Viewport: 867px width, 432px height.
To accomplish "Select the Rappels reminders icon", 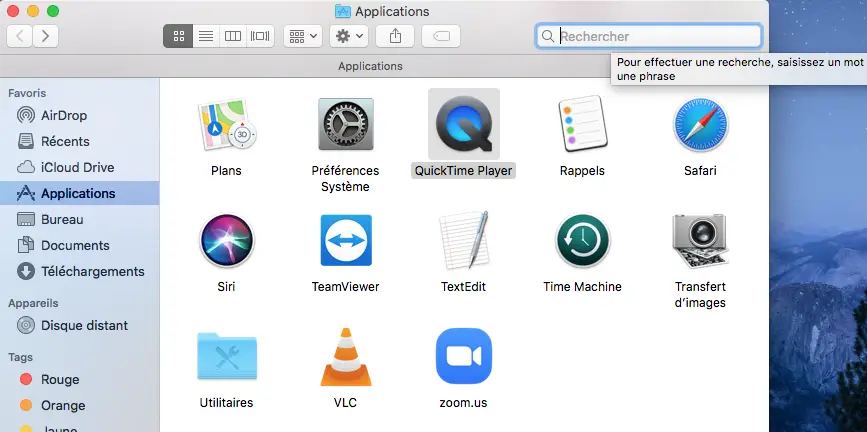I will [582, 123].
